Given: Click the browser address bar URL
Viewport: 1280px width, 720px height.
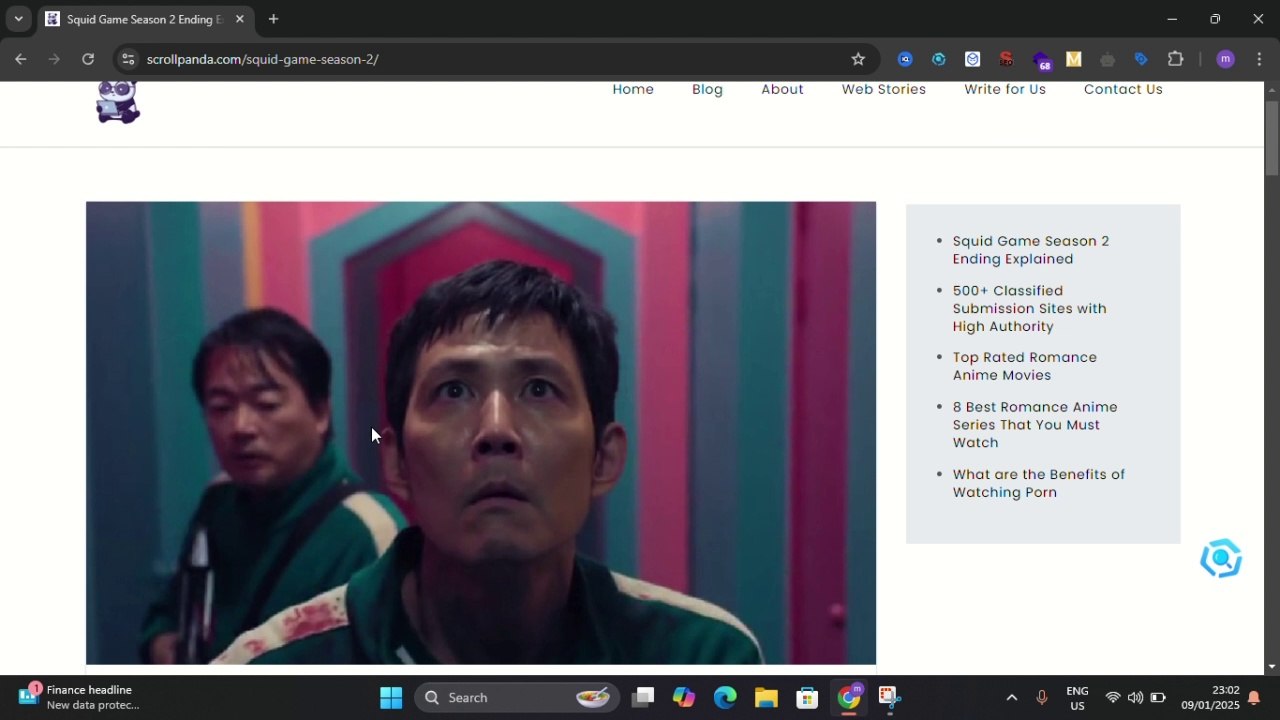Looking at the screenshot, I should pyautogui.click(x=262, y=59).
